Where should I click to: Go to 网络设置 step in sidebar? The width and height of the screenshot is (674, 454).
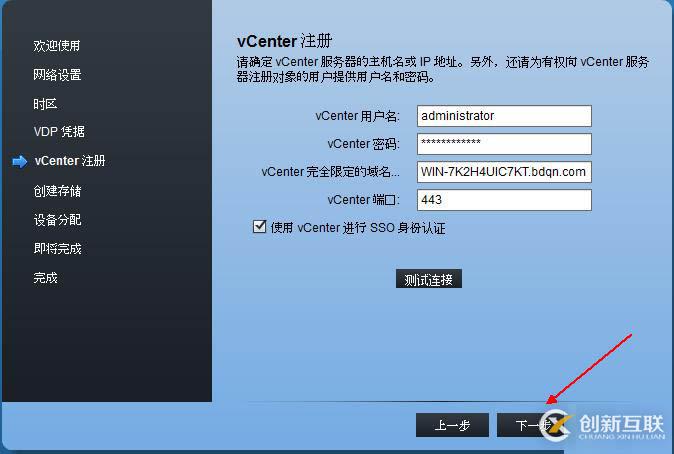[x=57, y=75]
